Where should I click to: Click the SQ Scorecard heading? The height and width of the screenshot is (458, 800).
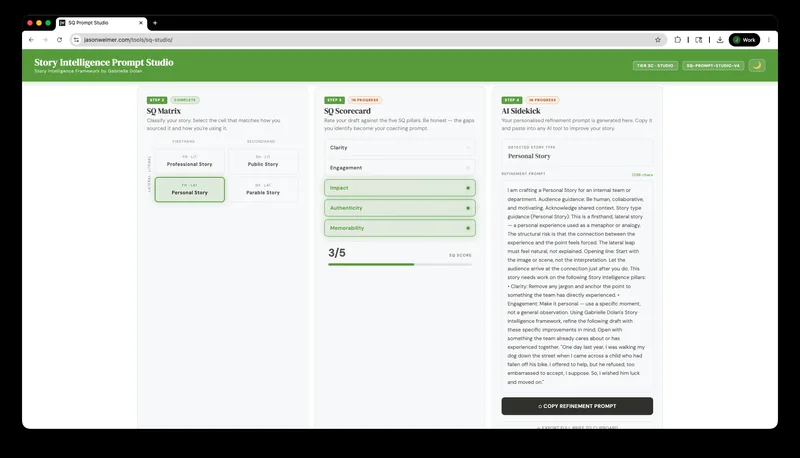pos(347,111)
